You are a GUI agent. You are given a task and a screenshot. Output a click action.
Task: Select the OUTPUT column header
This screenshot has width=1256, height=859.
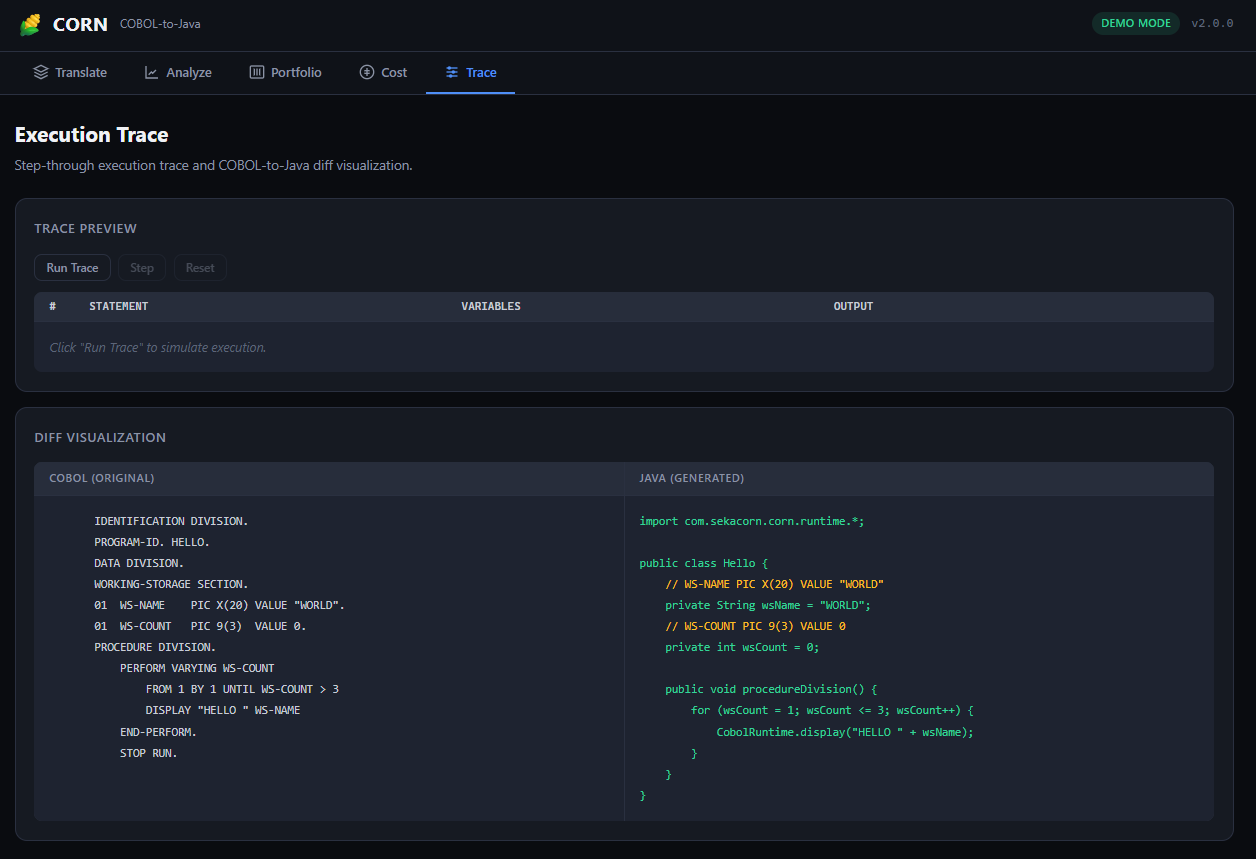[853, 306]
